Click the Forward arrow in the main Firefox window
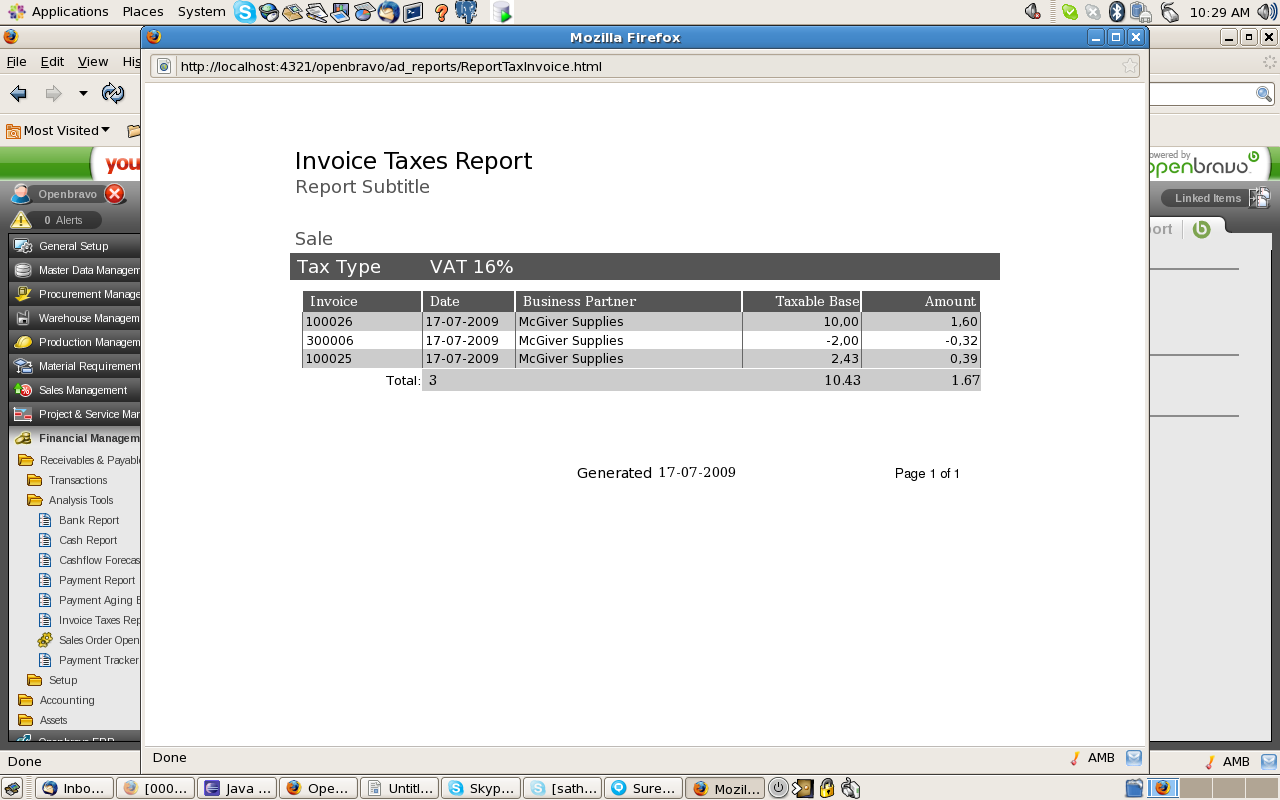 tap(53, 93)
